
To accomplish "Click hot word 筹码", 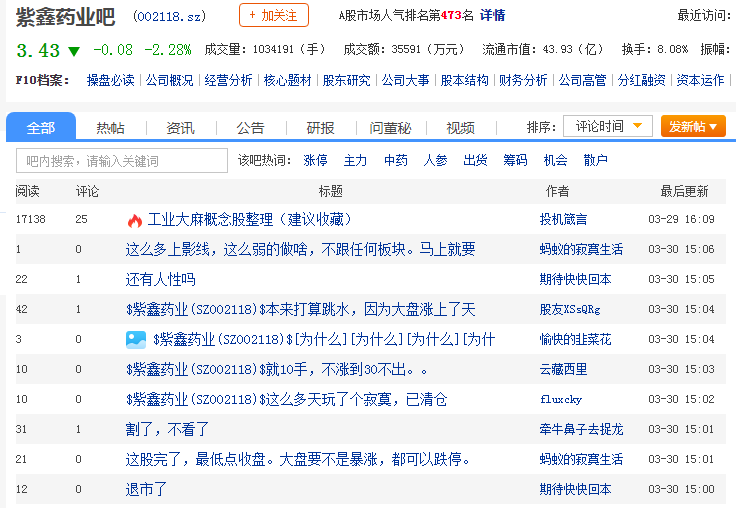I will 515,161.
